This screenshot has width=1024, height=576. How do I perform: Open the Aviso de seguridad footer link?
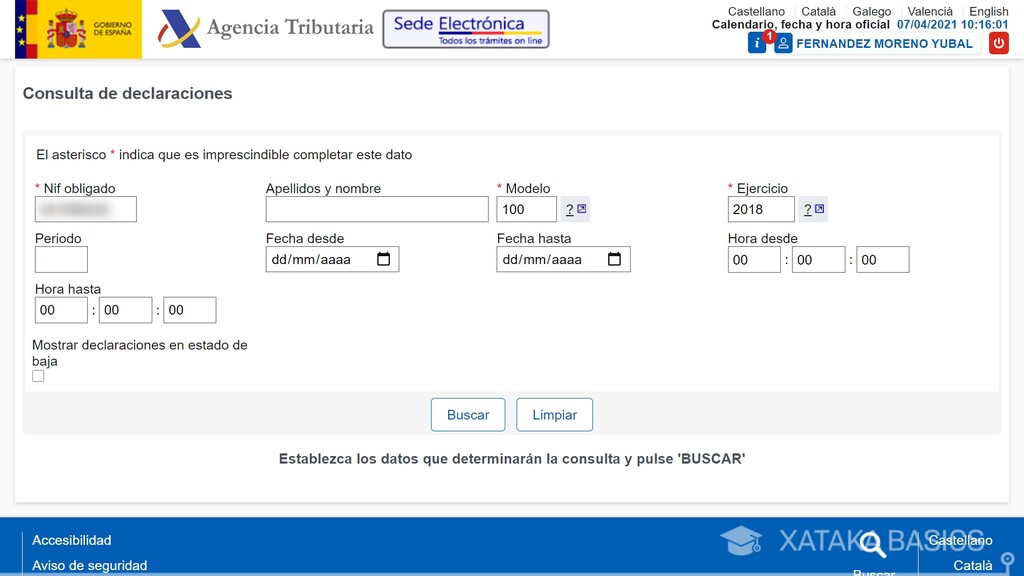click(x=89, y=566)
